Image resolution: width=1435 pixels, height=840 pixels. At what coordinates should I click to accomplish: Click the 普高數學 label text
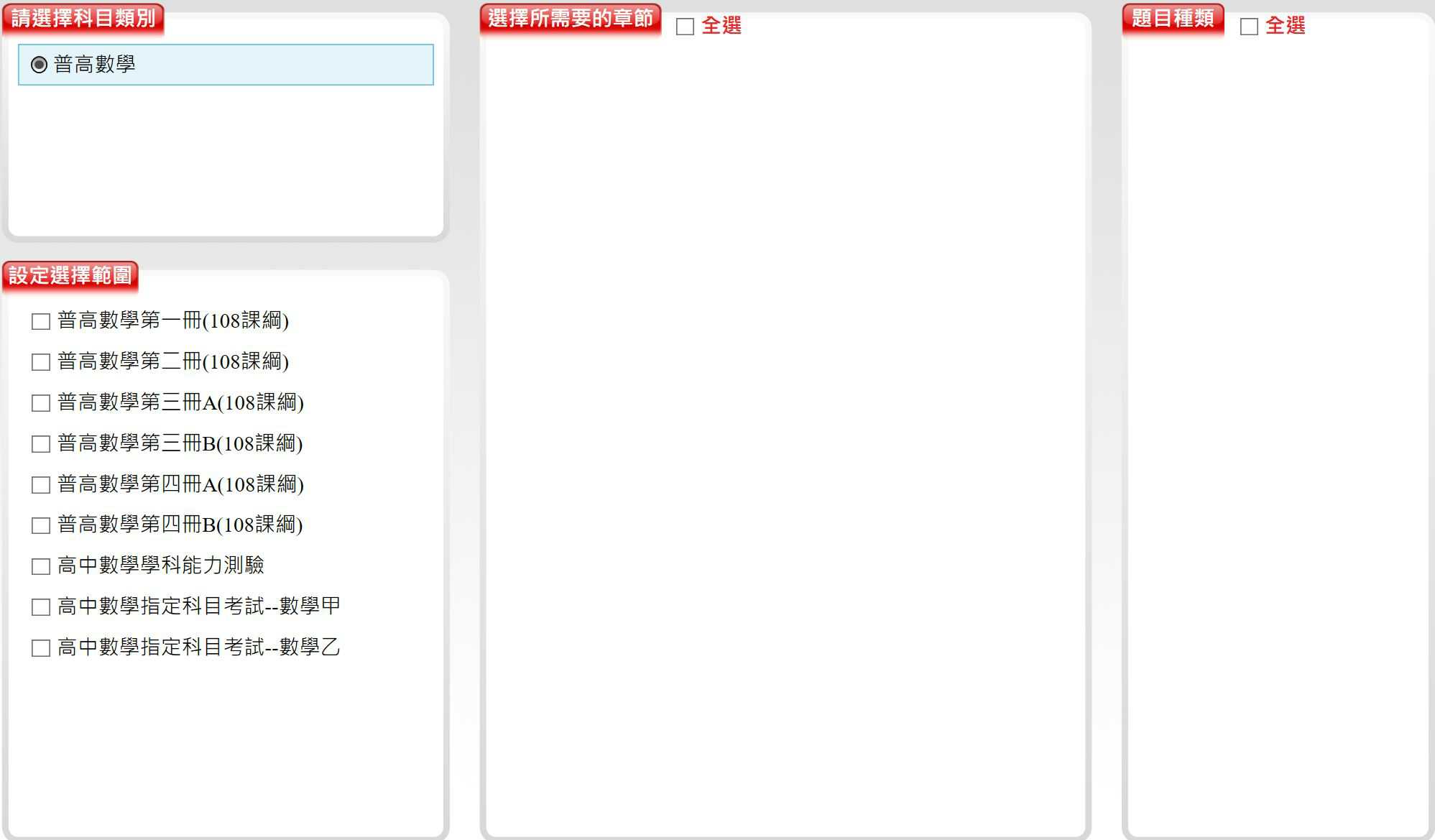[94, 65]
